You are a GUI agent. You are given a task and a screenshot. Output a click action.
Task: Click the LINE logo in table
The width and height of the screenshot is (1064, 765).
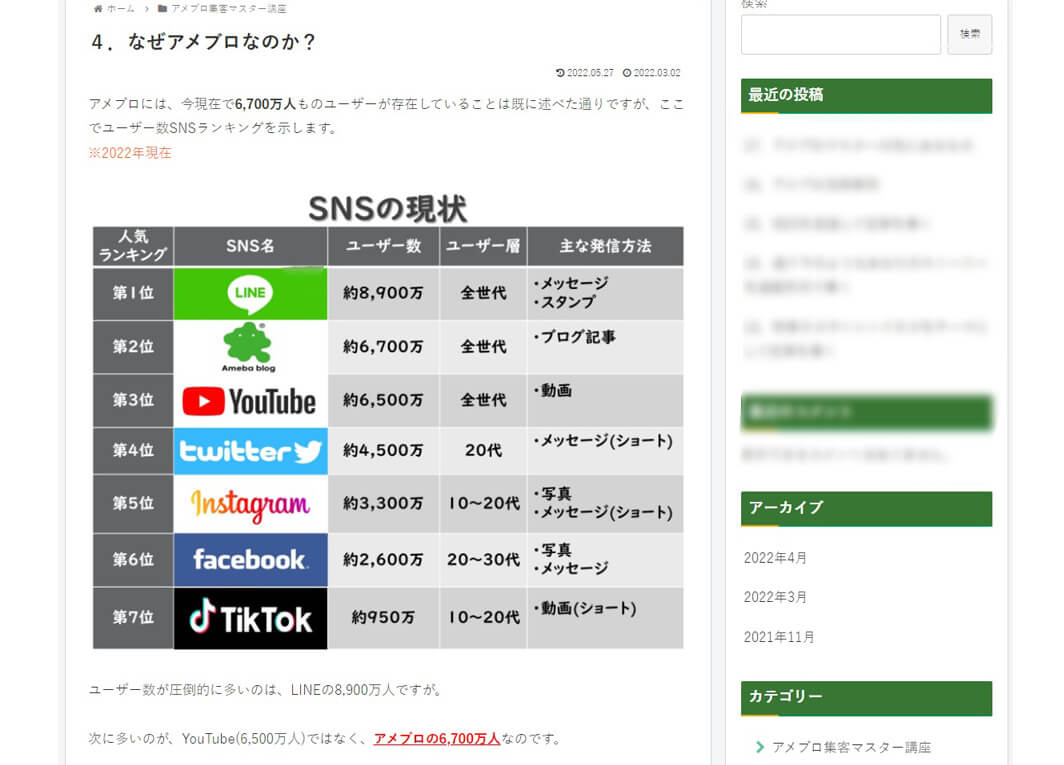[x=250, y=293]
